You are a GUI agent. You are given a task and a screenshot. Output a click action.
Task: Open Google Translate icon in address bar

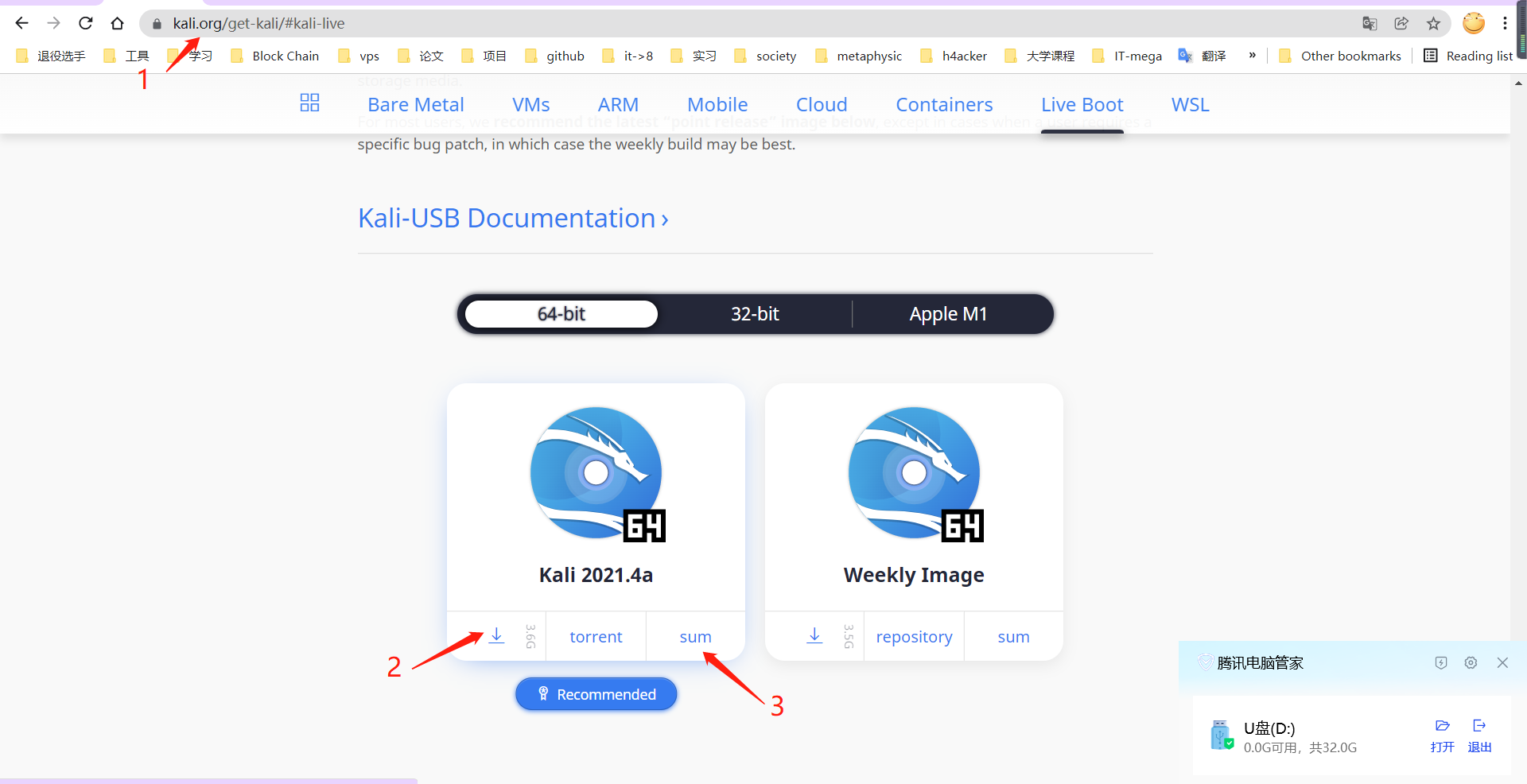pyautogui.click(x=1370, y=23)
